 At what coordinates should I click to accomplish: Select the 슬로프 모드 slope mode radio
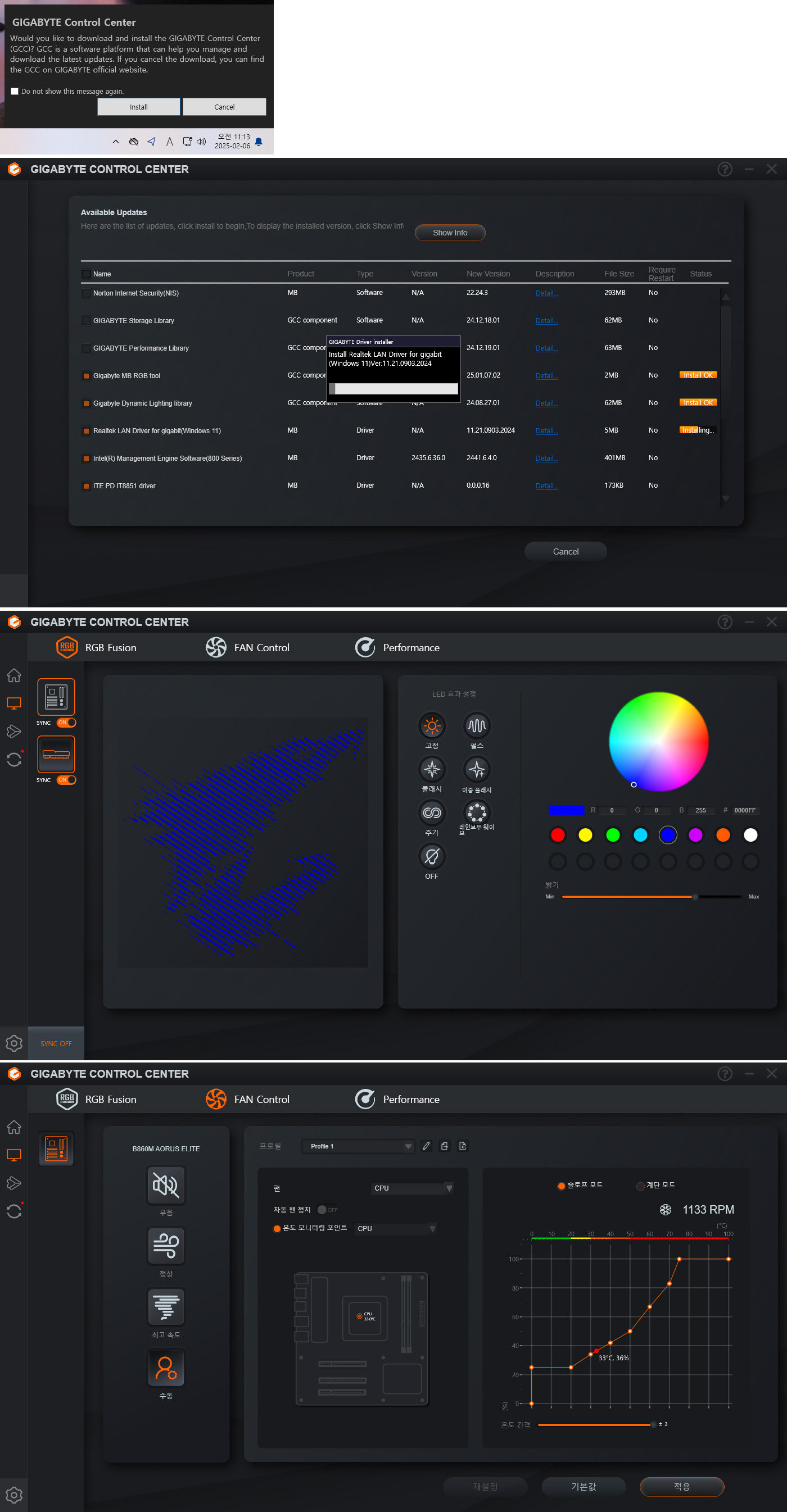point(561,1185)
